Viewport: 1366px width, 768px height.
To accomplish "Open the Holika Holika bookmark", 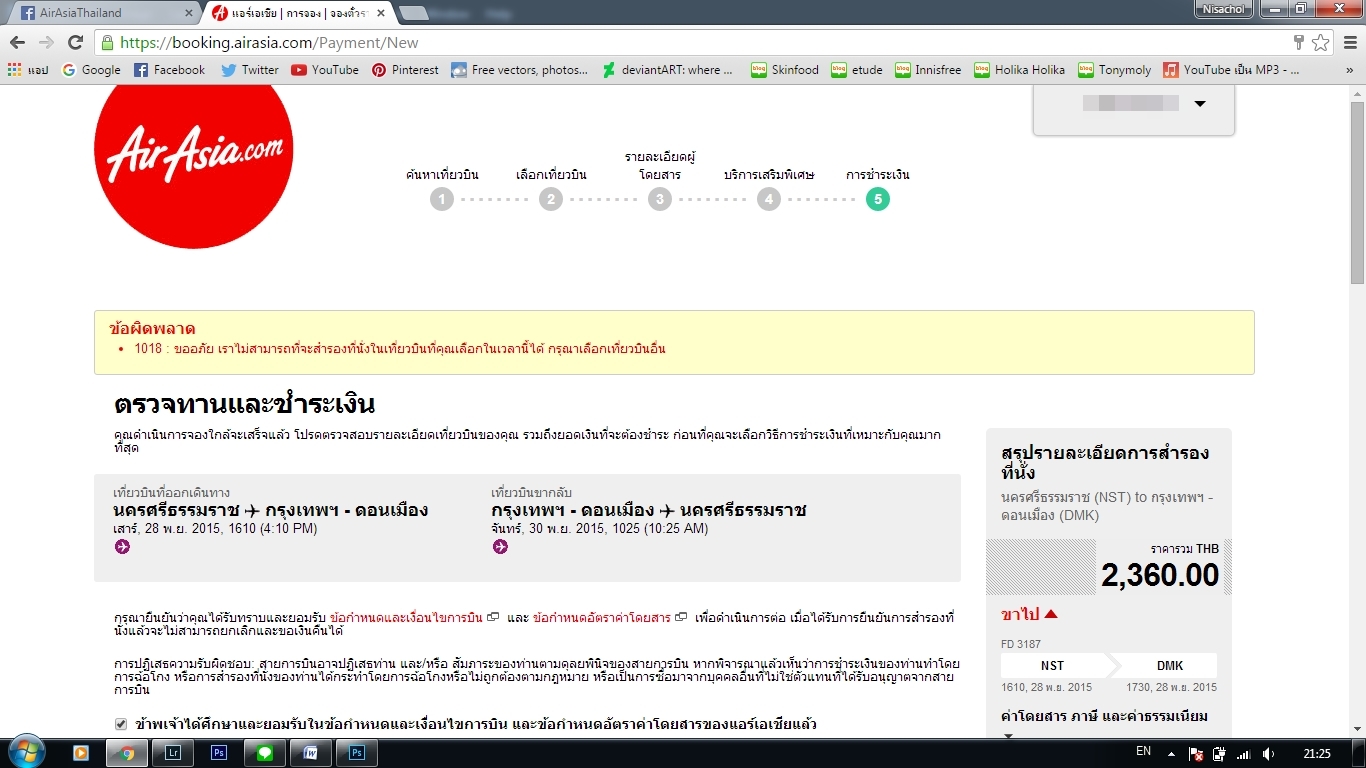I will click(x=1020, y=70).
